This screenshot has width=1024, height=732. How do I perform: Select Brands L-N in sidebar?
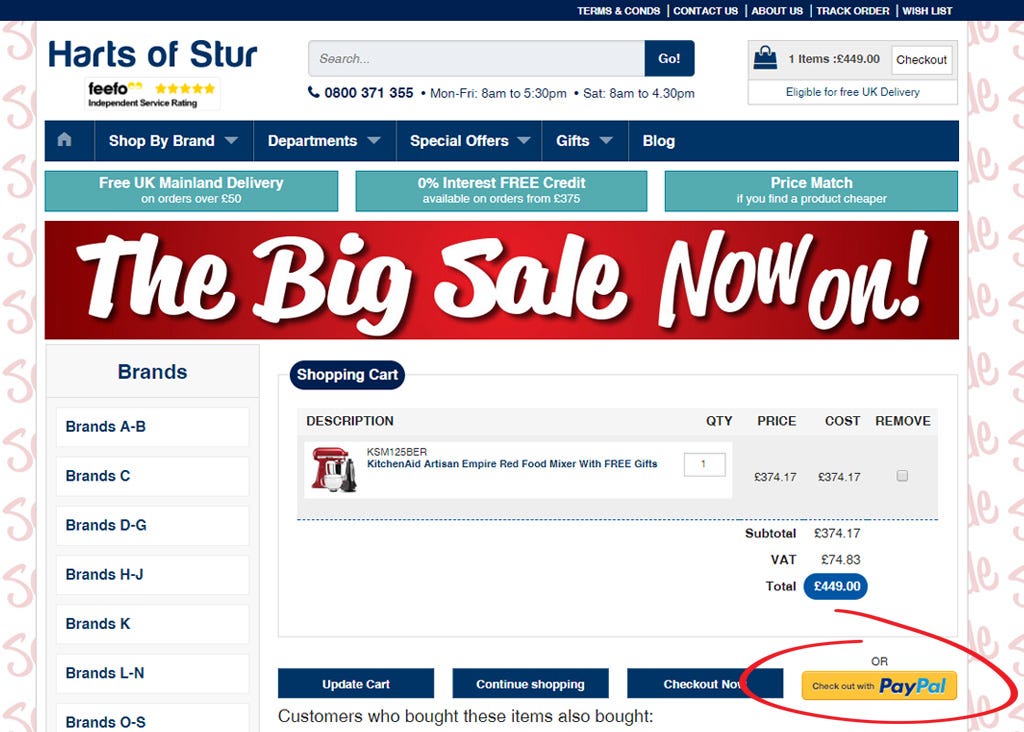pos(153,673)
